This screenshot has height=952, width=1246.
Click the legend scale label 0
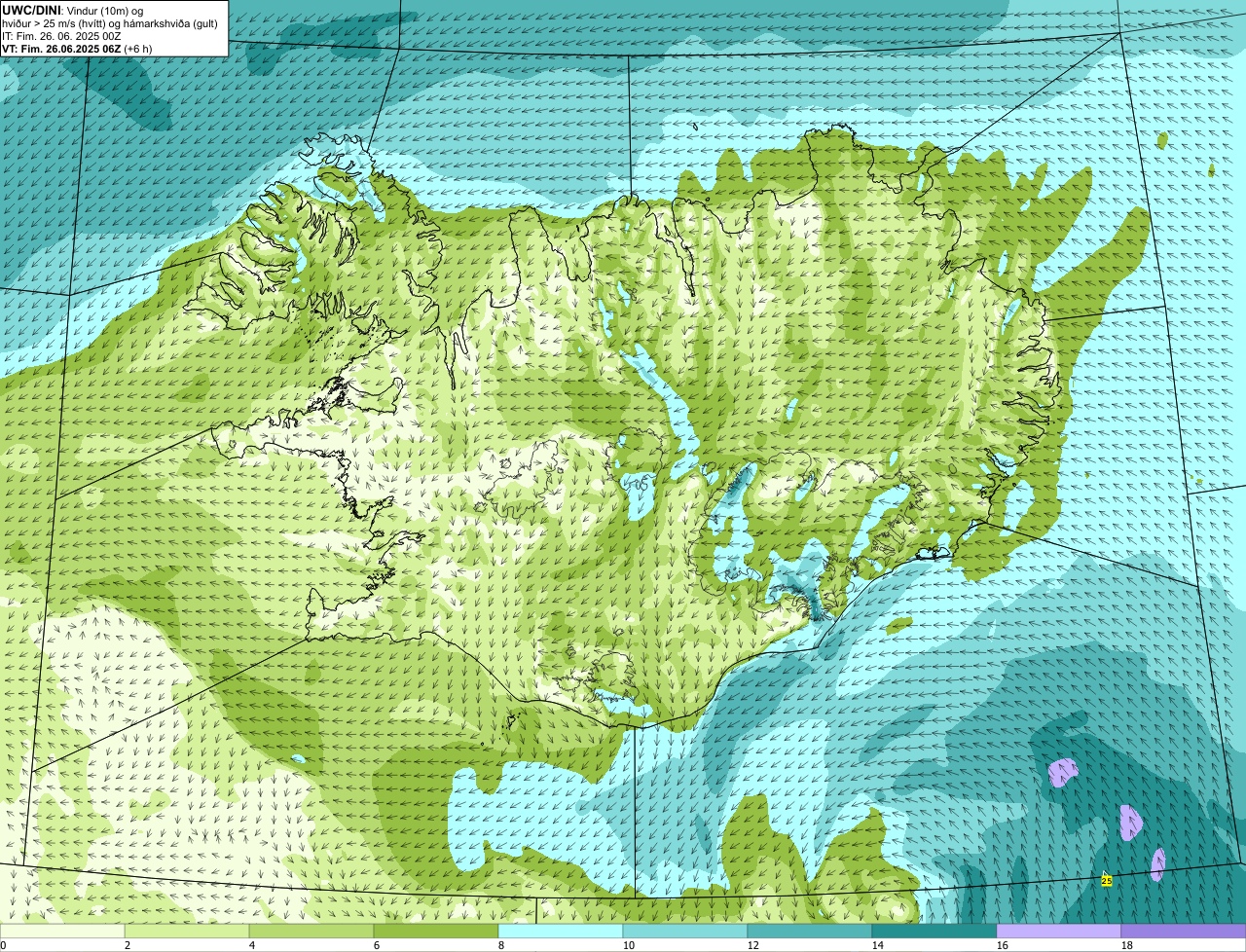tap(4, 945)
